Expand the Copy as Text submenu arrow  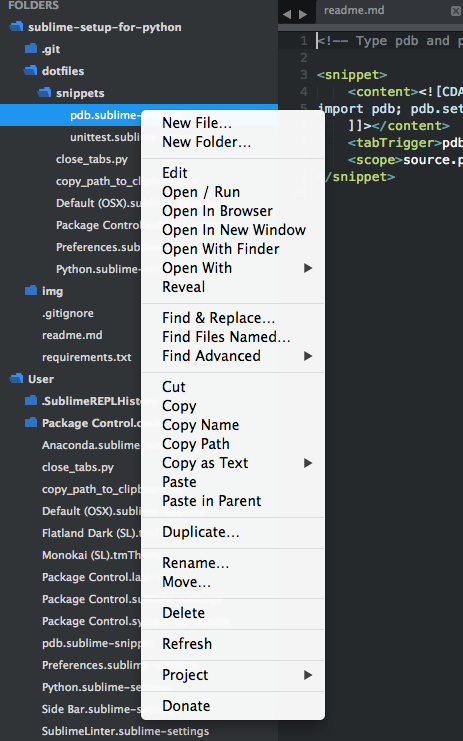point(308,463)
